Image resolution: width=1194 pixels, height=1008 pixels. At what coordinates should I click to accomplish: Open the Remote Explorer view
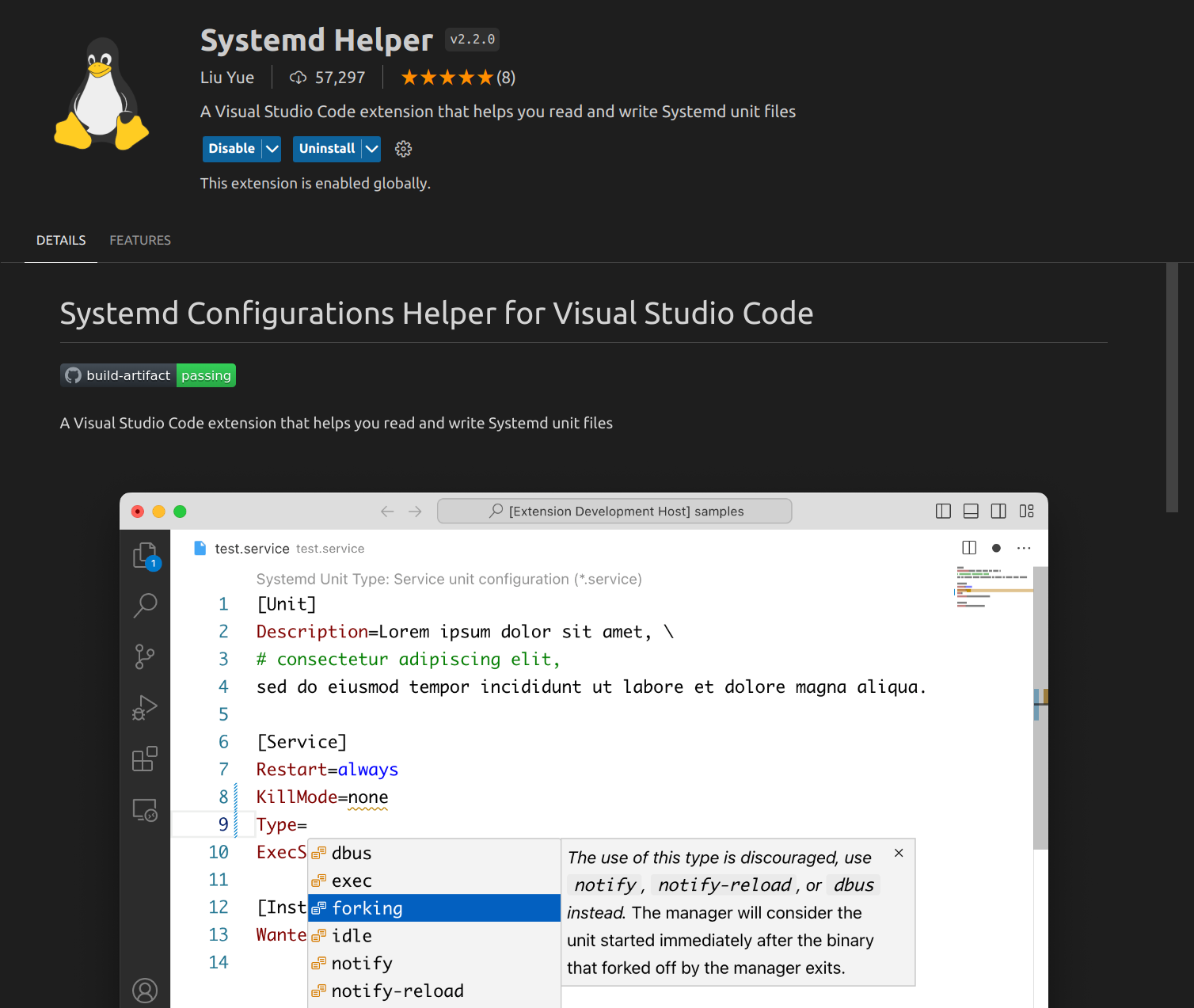[145, 809]
